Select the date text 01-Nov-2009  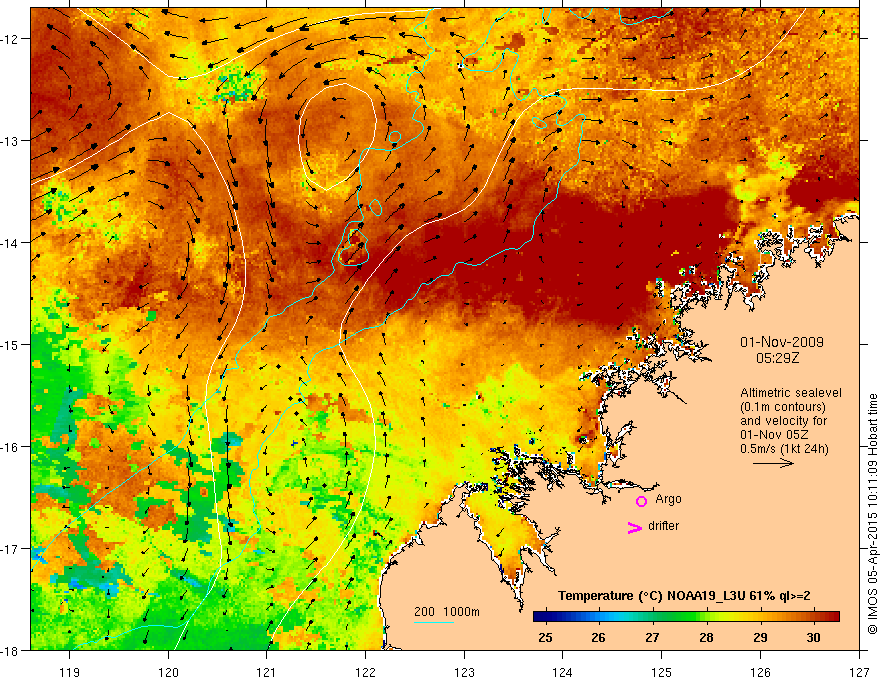pyautogui.click(x=782, y=342)
